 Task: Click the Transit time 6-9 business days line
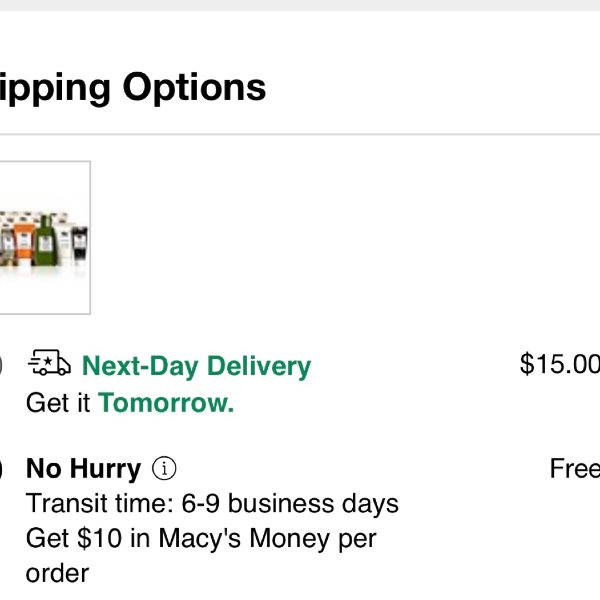[x=212, y=503]
